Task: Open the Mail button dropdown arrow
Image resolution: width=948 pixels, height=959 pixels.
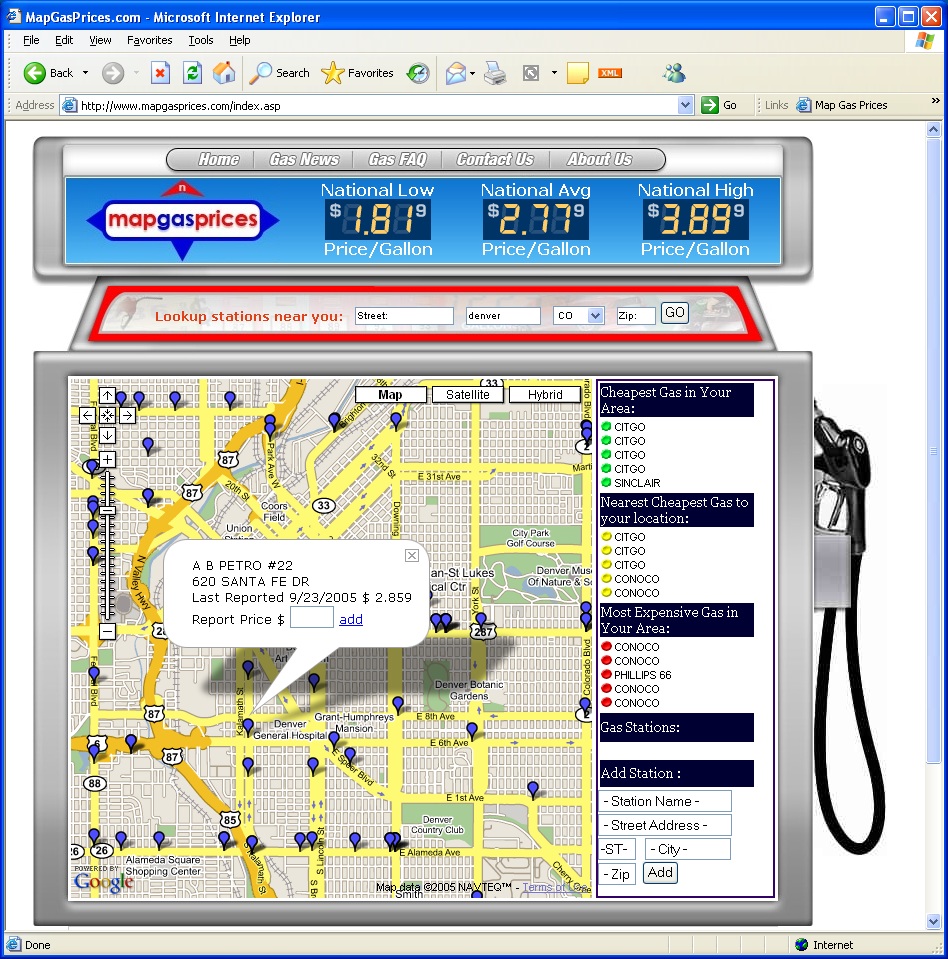Action: 473,73
